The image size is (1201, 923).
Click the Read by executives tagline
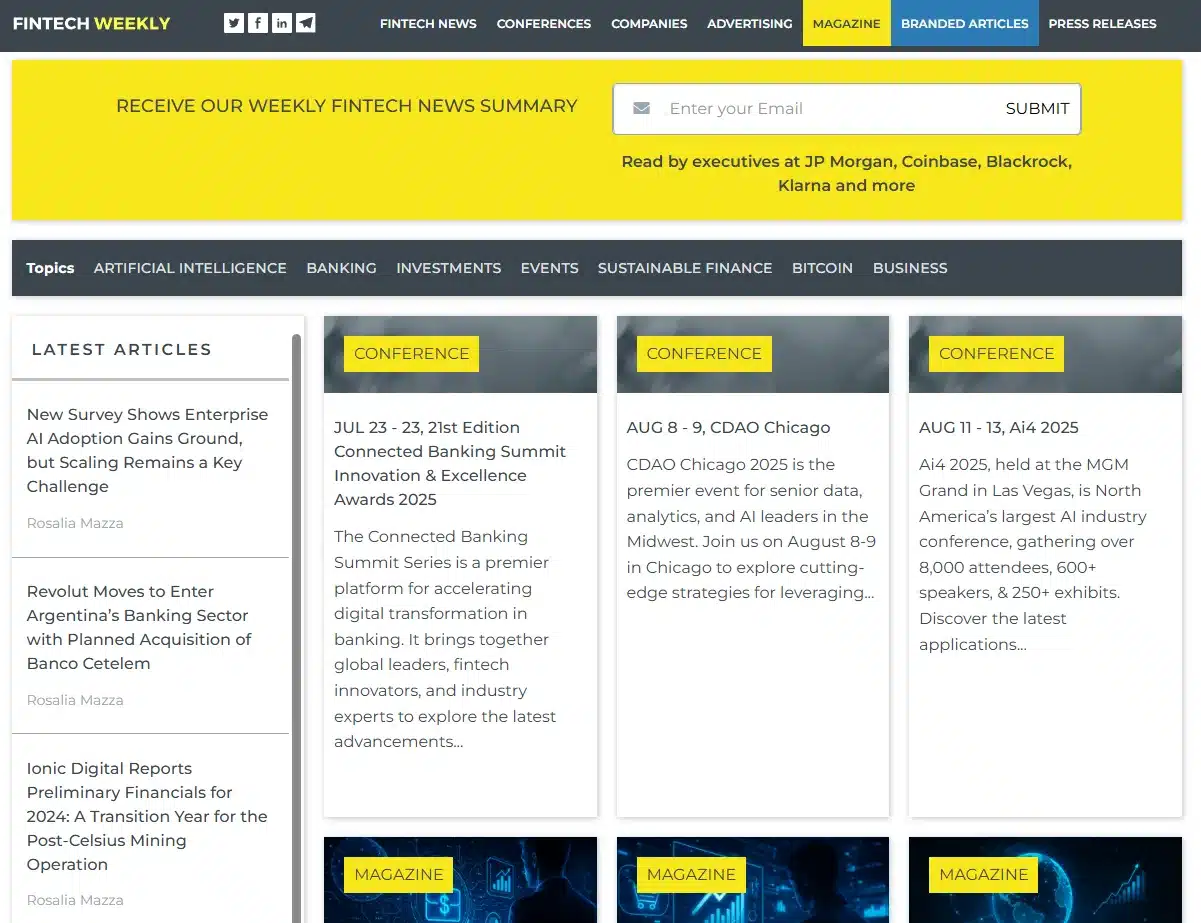846,173
